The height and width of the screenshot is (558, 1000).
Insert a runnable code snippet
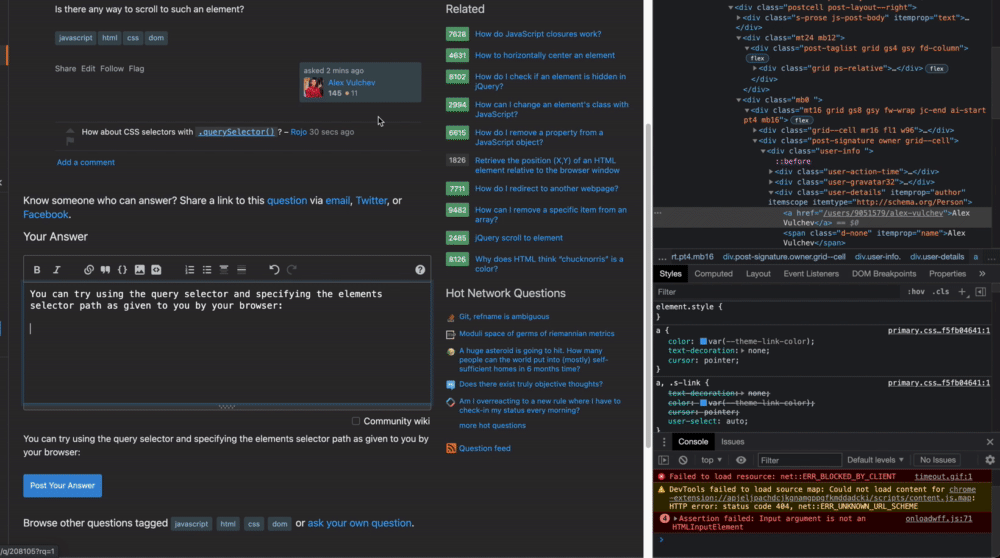(x=156, y=270)
